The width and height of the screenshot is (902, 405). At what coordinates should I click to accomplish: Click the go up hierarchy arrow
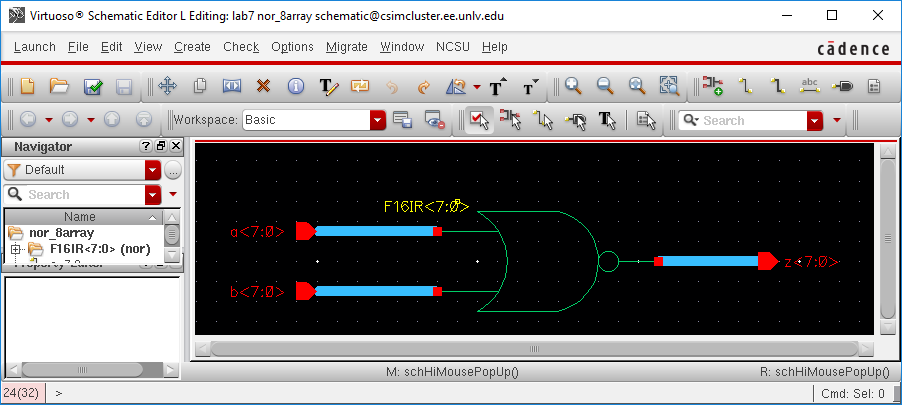click(x=112, y=120)
